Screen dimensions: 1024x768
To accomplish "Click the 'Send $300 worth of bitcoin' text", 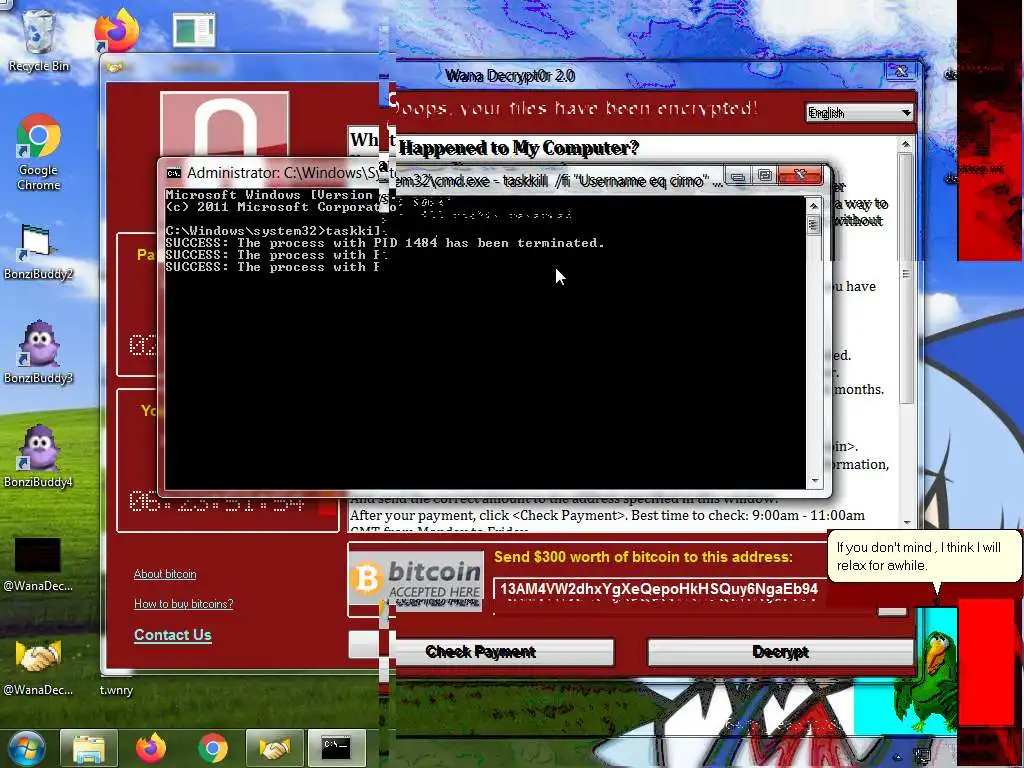I will [643, 557].
